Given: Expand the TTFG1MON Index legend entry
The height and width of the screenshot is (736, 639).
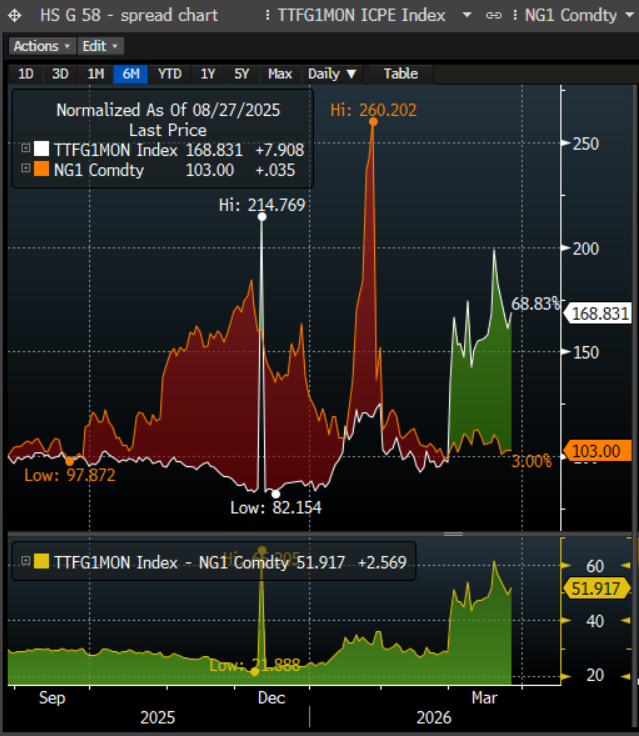Looking at the screenshot, I should coord(26,148).
